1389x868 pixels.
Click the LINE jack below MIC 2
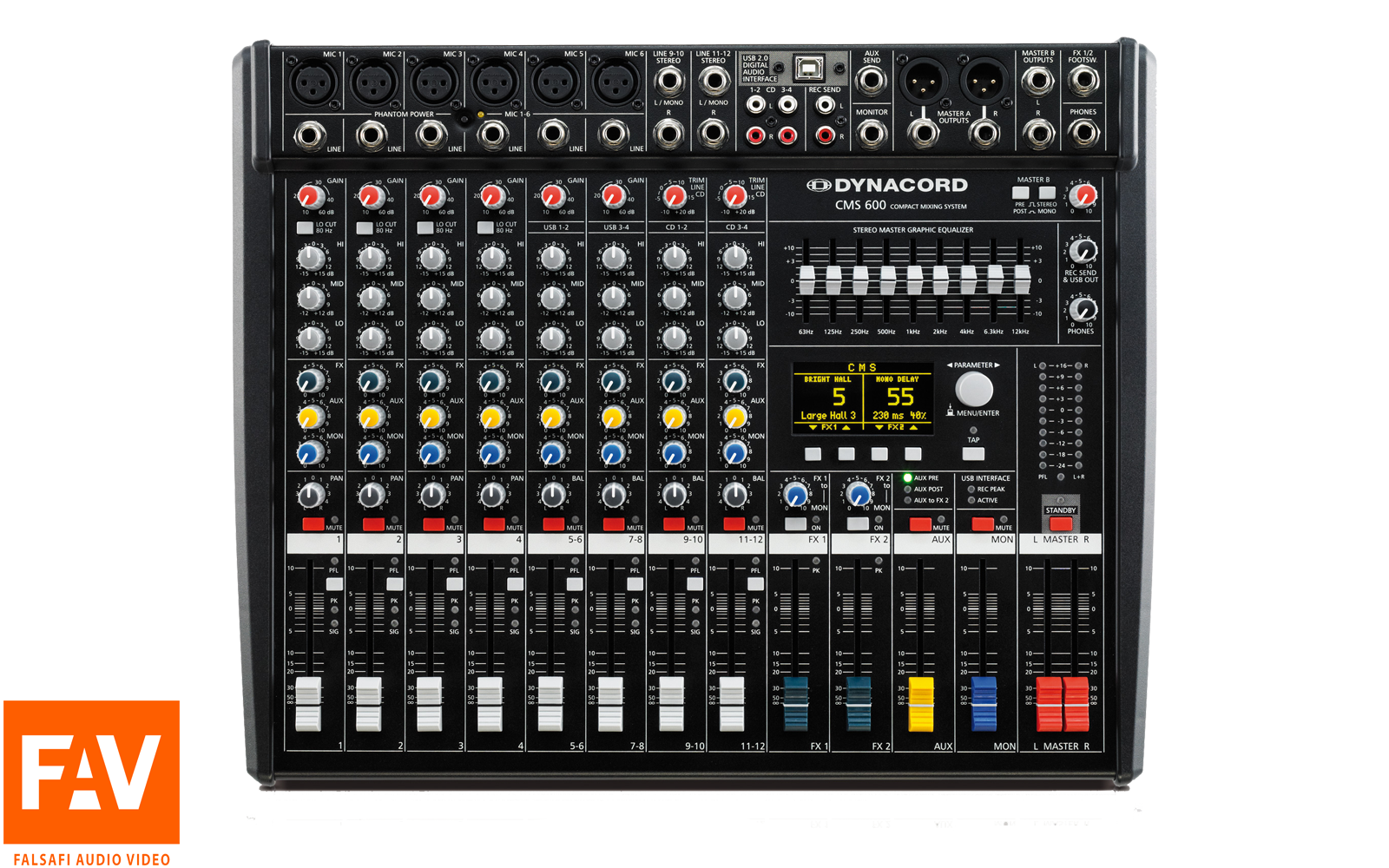tap(372, 135)
